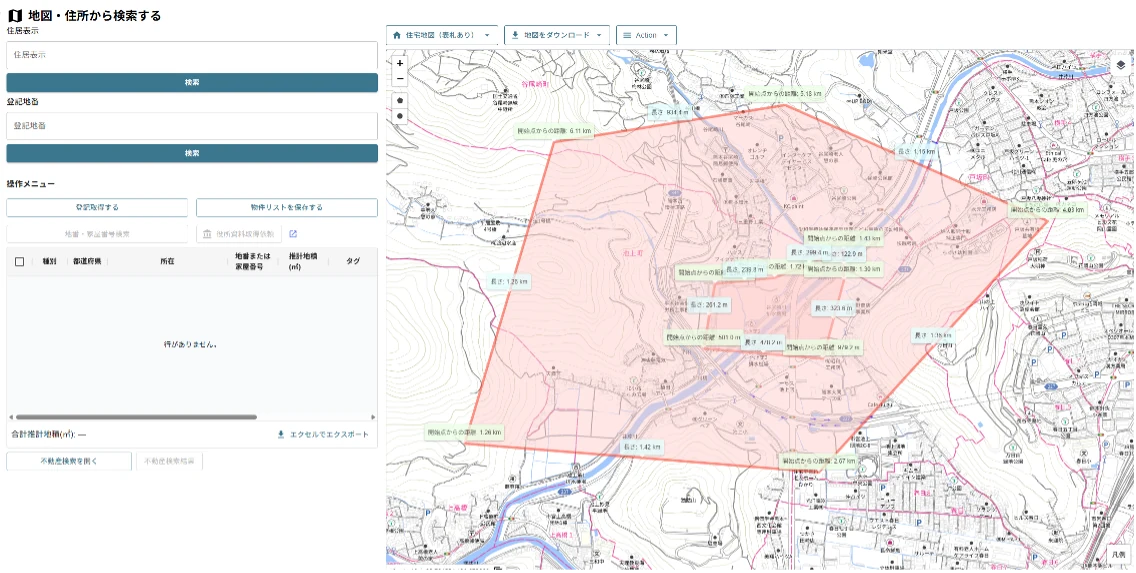This screenshot has width=1136, height=573.
Task: Click the タグ column header
Action: [353, 262]
